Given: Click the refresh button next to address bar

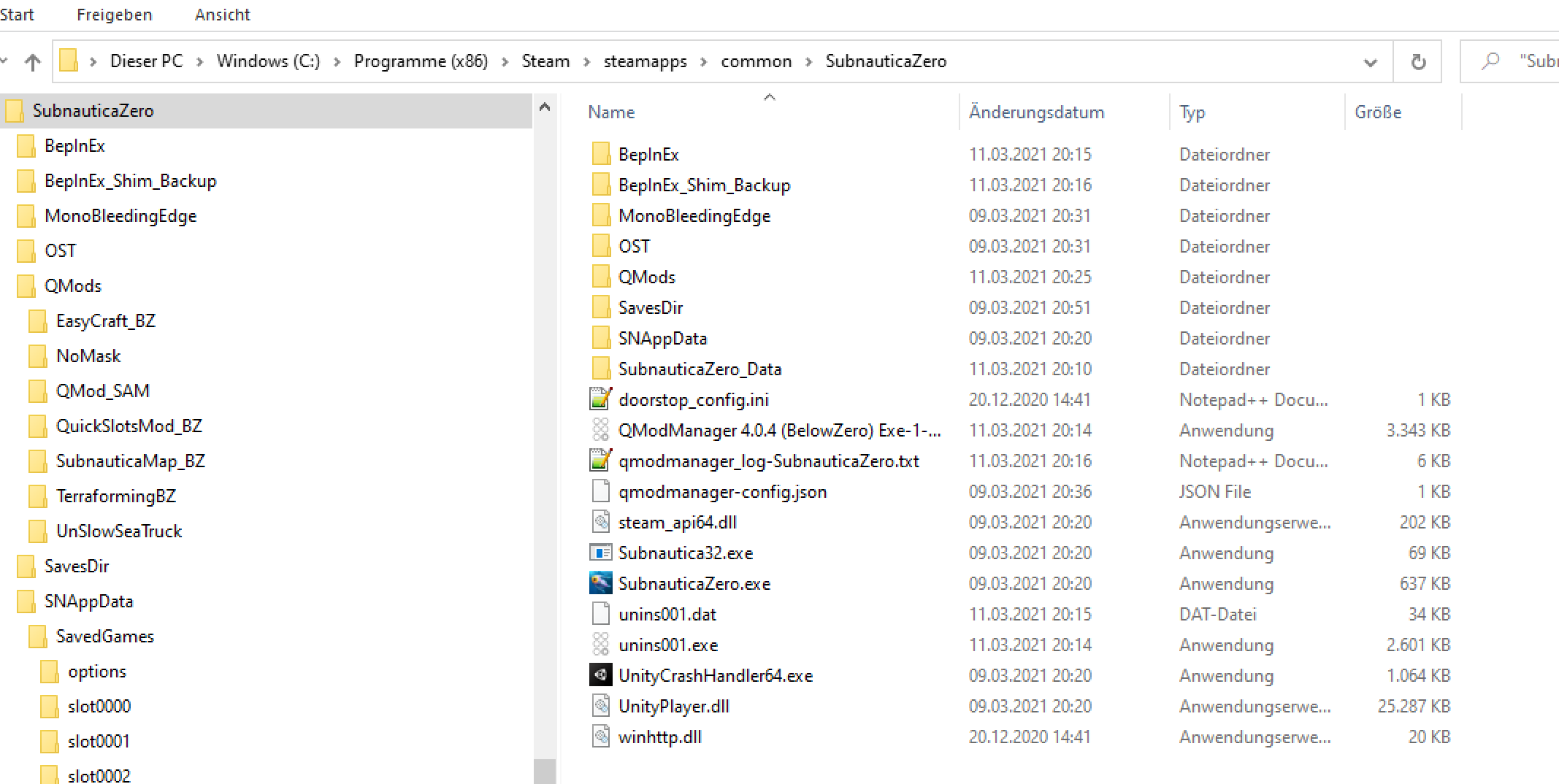Looking at the screenshot, I should 1417,61.
